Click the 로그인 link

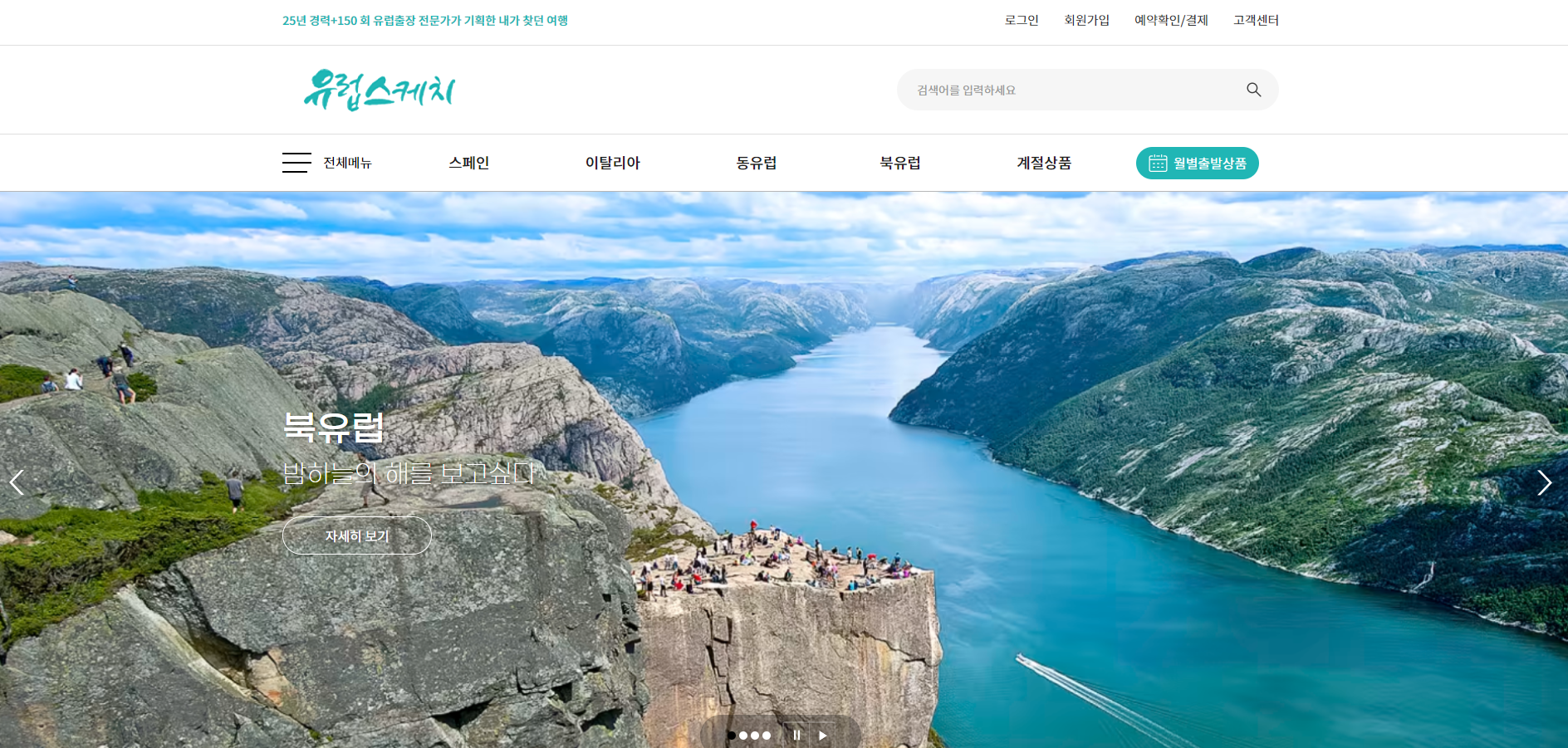[1022, 20]
